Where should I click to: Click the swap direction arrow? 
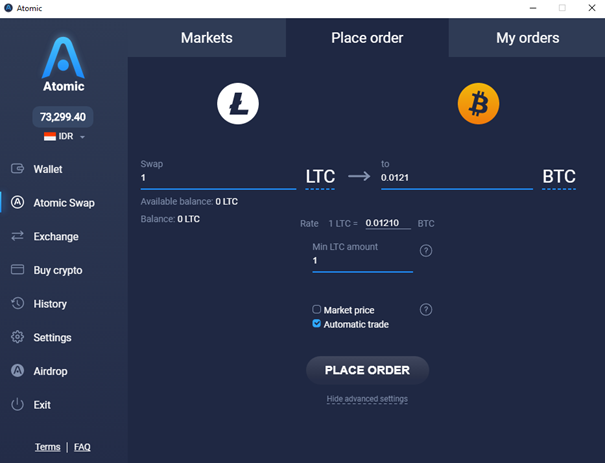coord(359,176)
